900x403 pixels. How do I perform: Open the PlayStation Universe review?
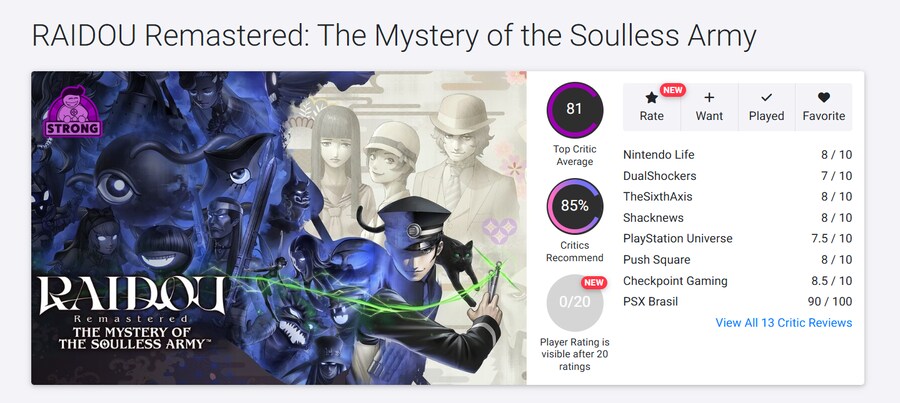point(738,238)
